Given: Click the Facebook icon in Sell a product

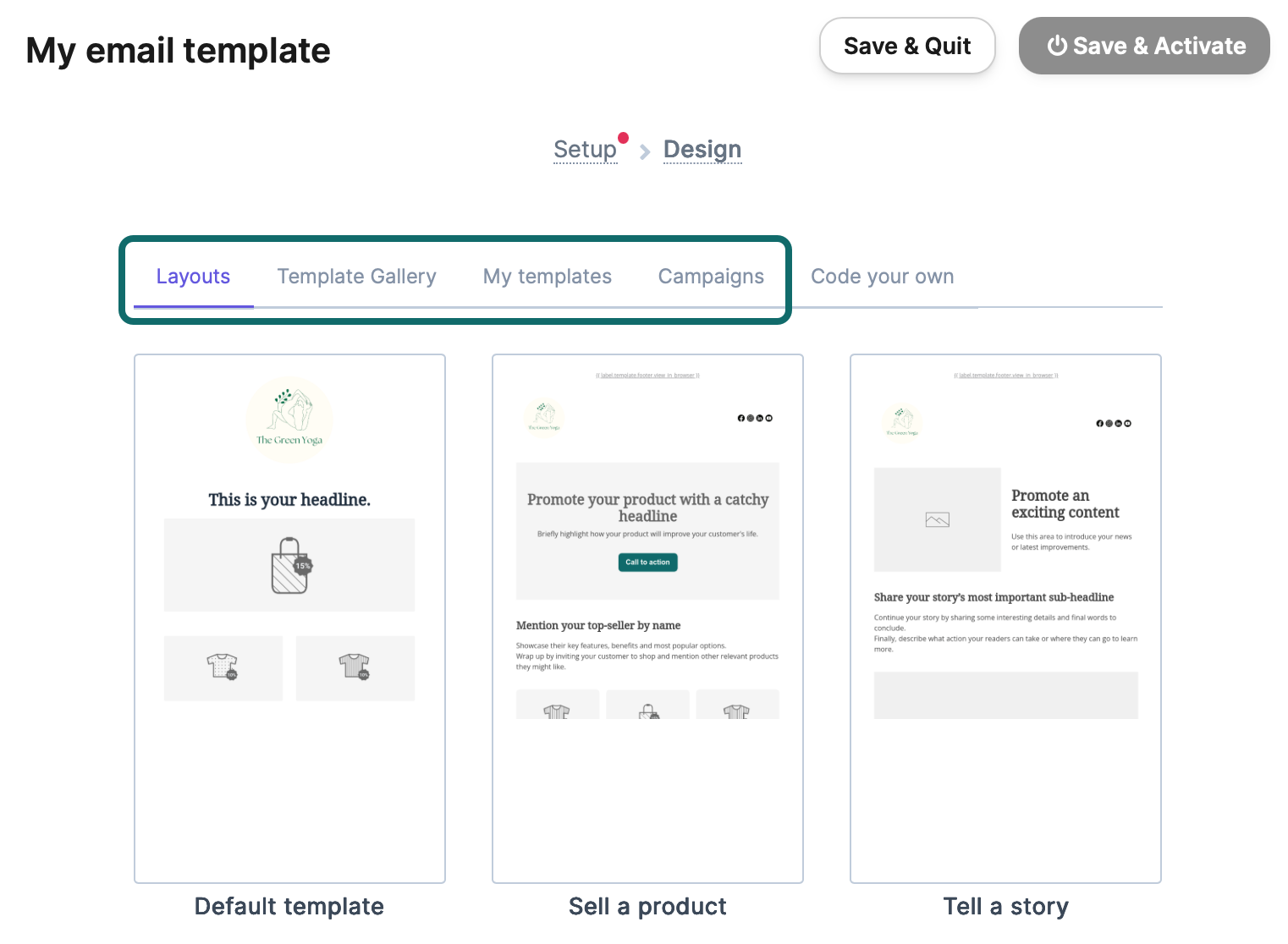Looking at the screenshot, I should 740,418.
